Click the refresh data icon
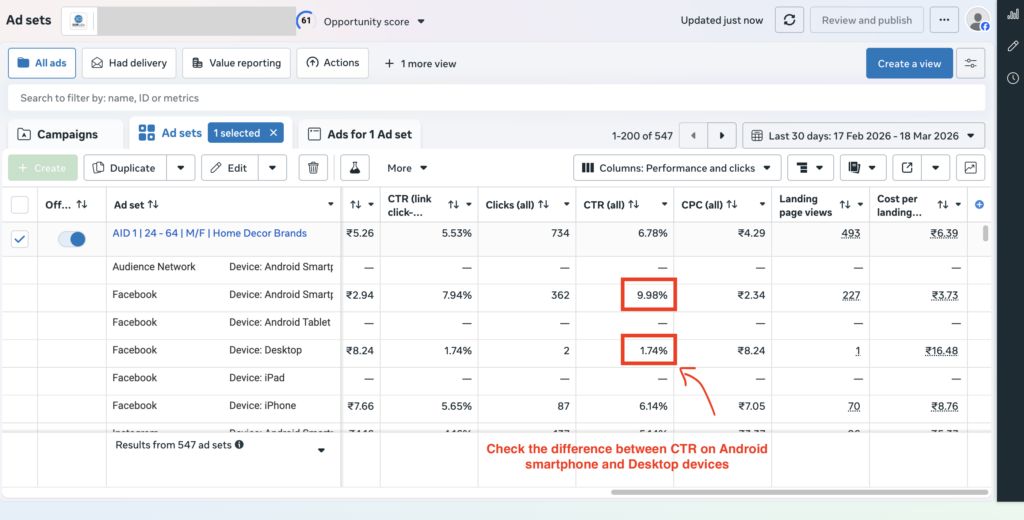Viewport: 1024px width, 520px height. coord(789,20)
